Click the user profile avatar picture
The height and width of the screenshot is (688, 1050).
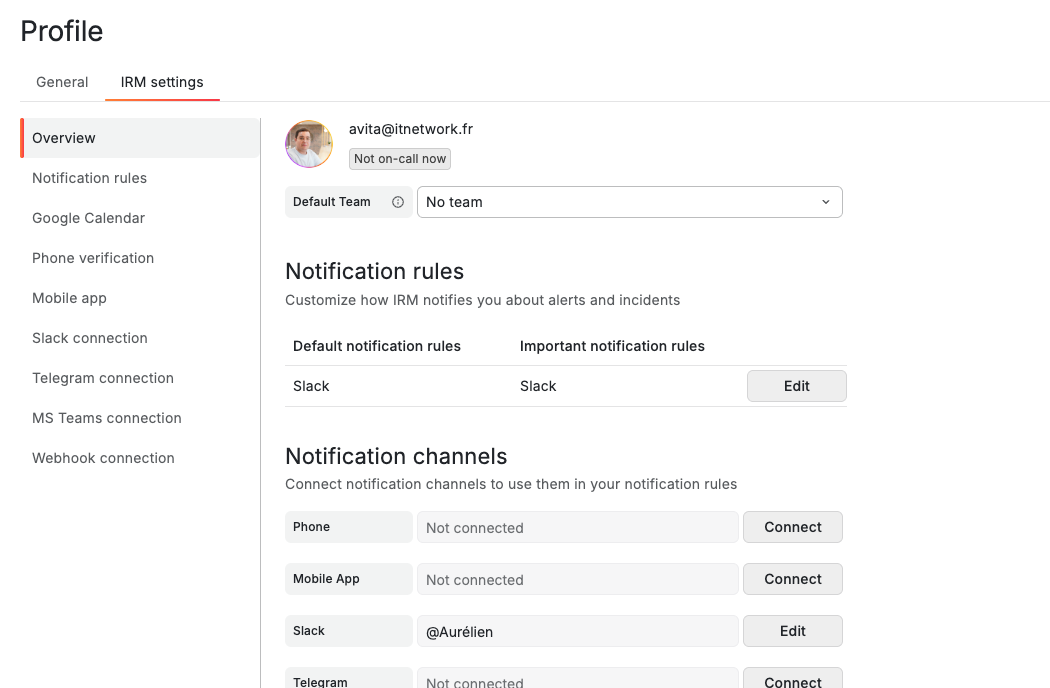point(308,144)
